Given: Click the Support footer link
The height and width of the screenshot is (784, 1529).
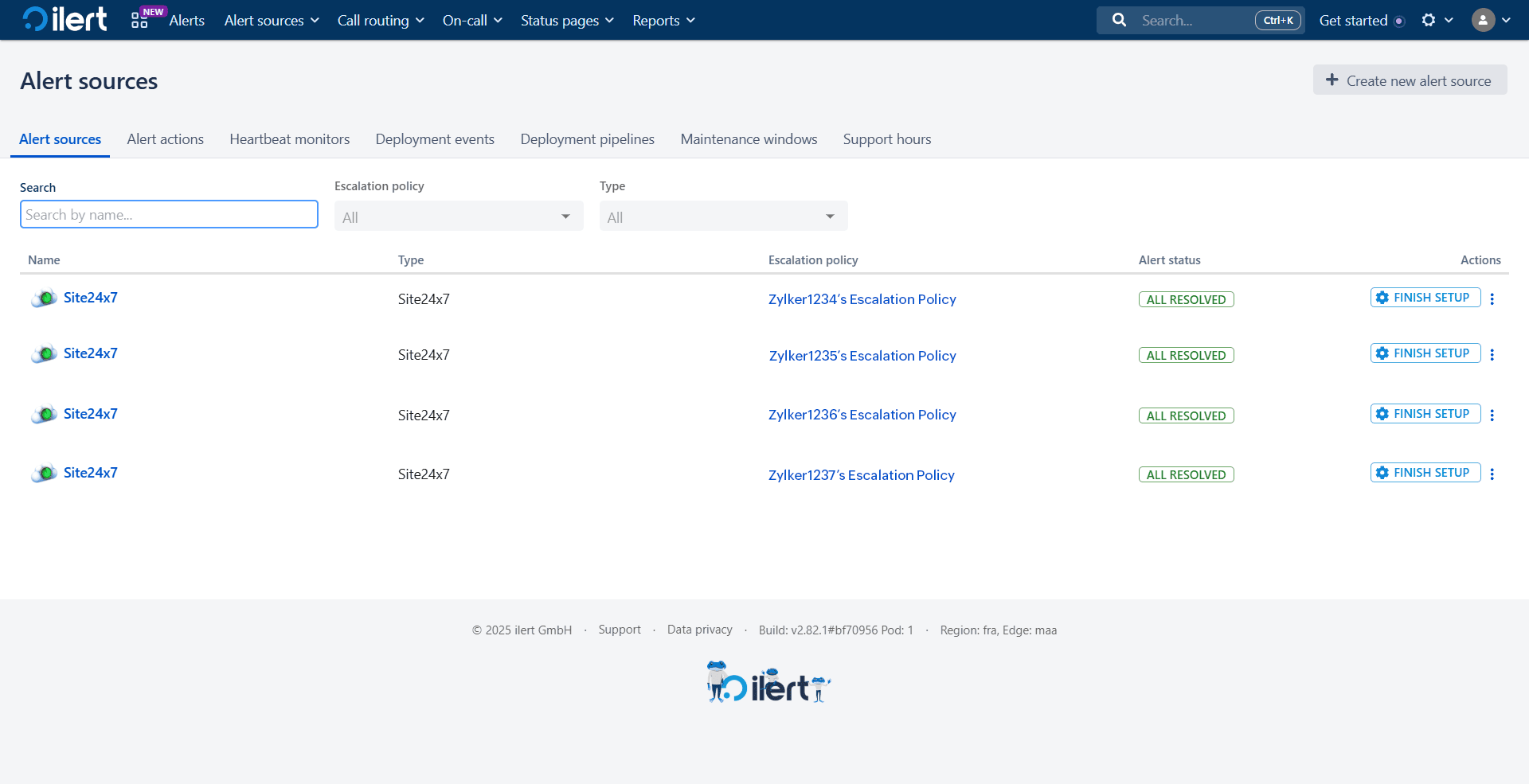Looking at the screenshot, I should coord(620,630).
